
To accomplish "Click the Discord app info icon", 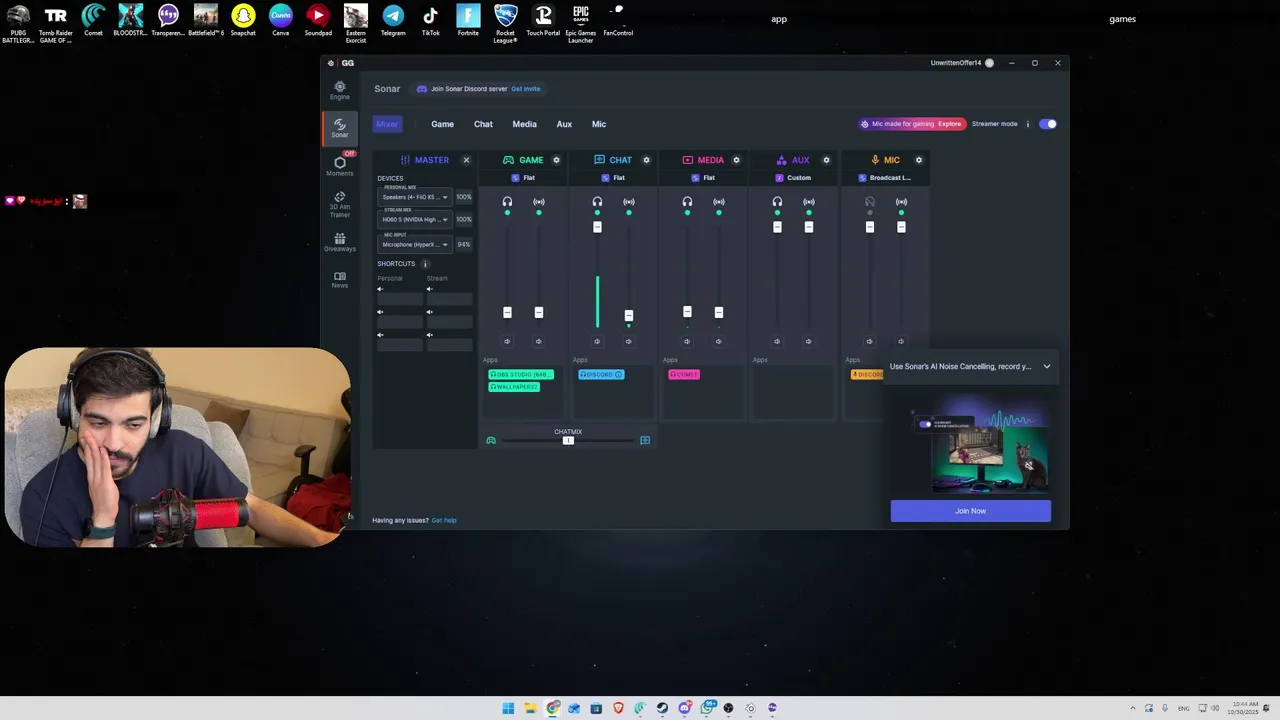I will point(619,374).
